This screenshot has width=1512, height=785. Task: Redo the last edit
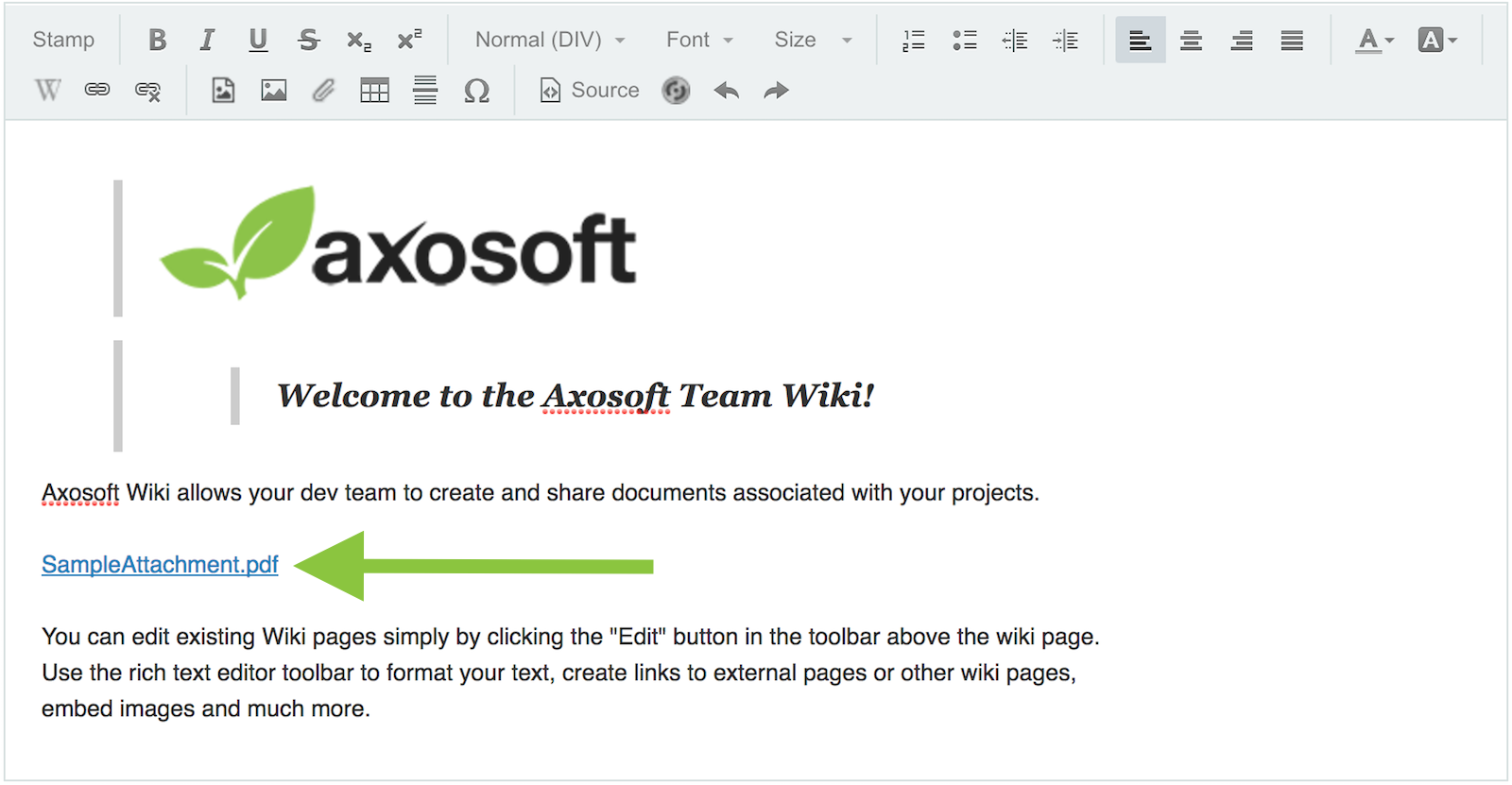[x=777, y=90]
